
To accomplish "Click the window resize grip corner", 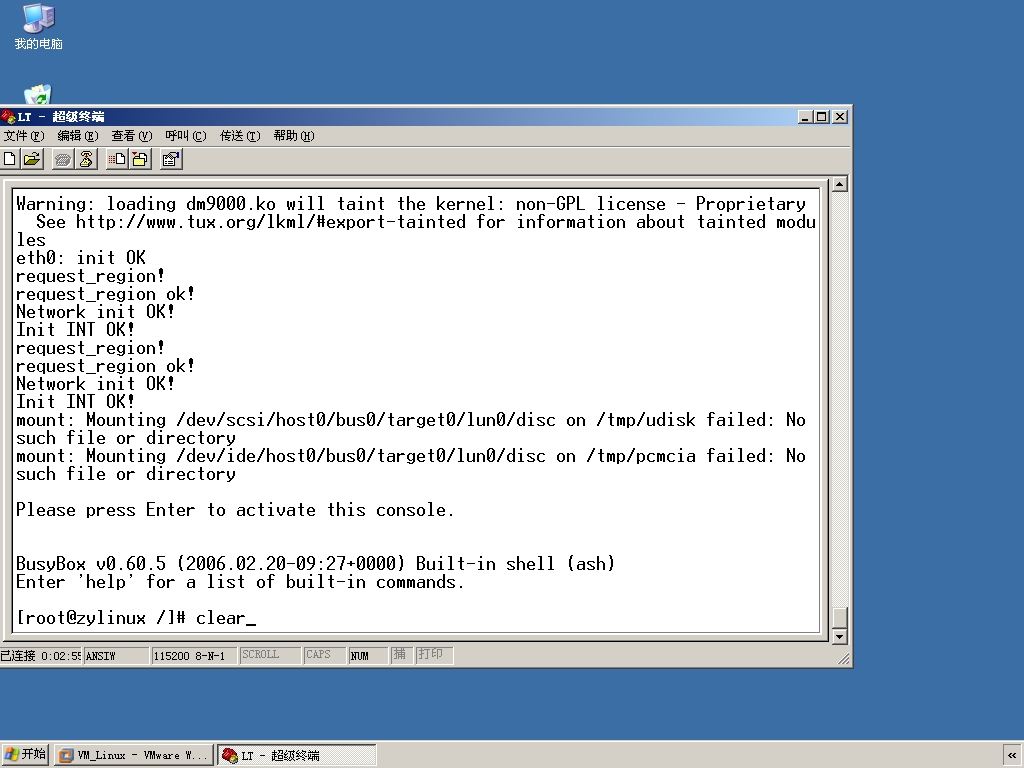I will click(x=844, y=660).
